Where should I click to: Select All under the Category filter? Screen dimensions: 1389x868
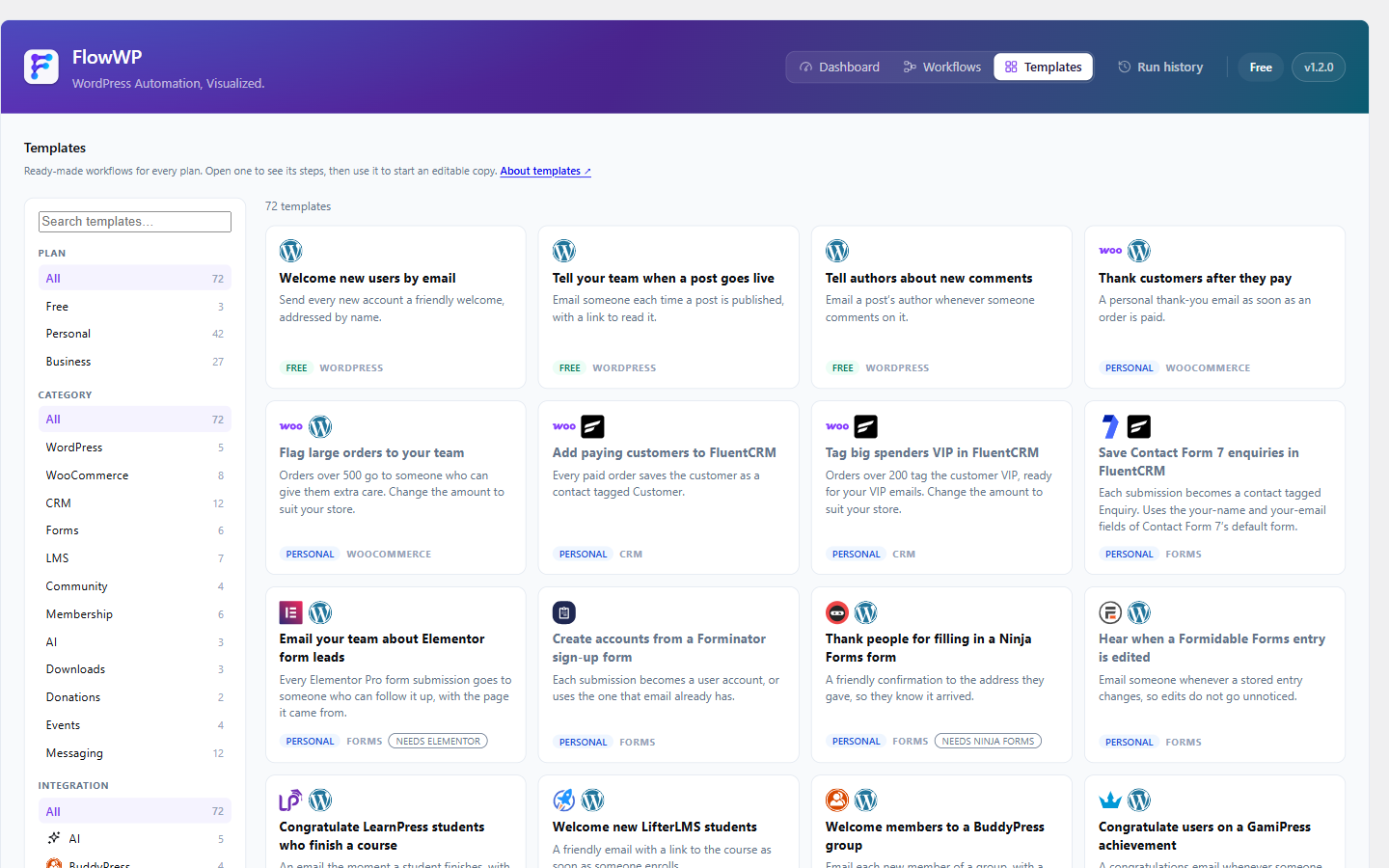[135, 420]
